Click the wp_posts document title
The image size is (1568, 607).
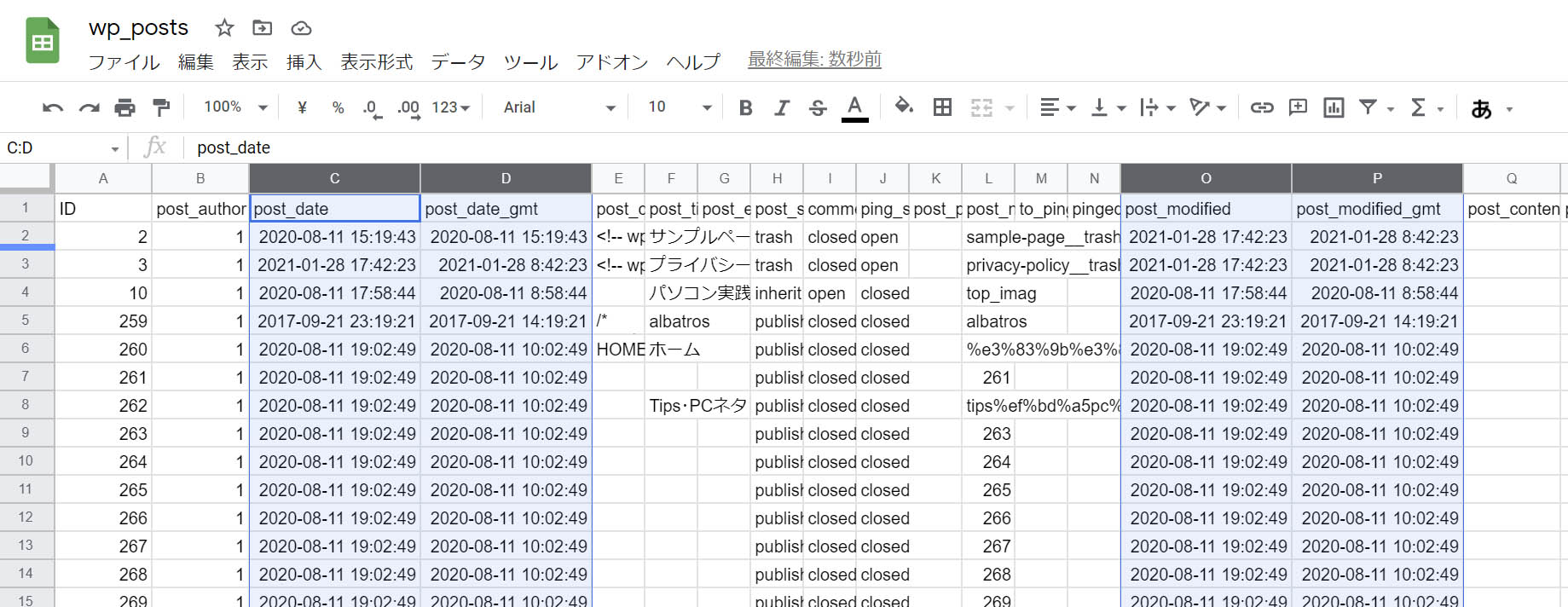point(138,27)
